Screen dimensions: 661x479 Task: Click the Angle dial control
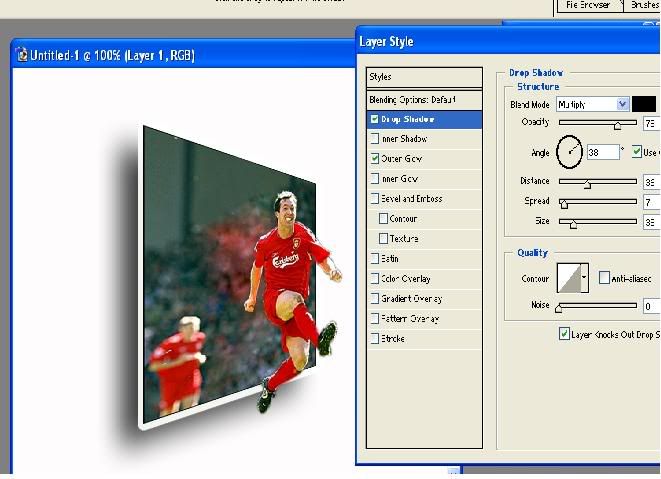tap(569, 152)
